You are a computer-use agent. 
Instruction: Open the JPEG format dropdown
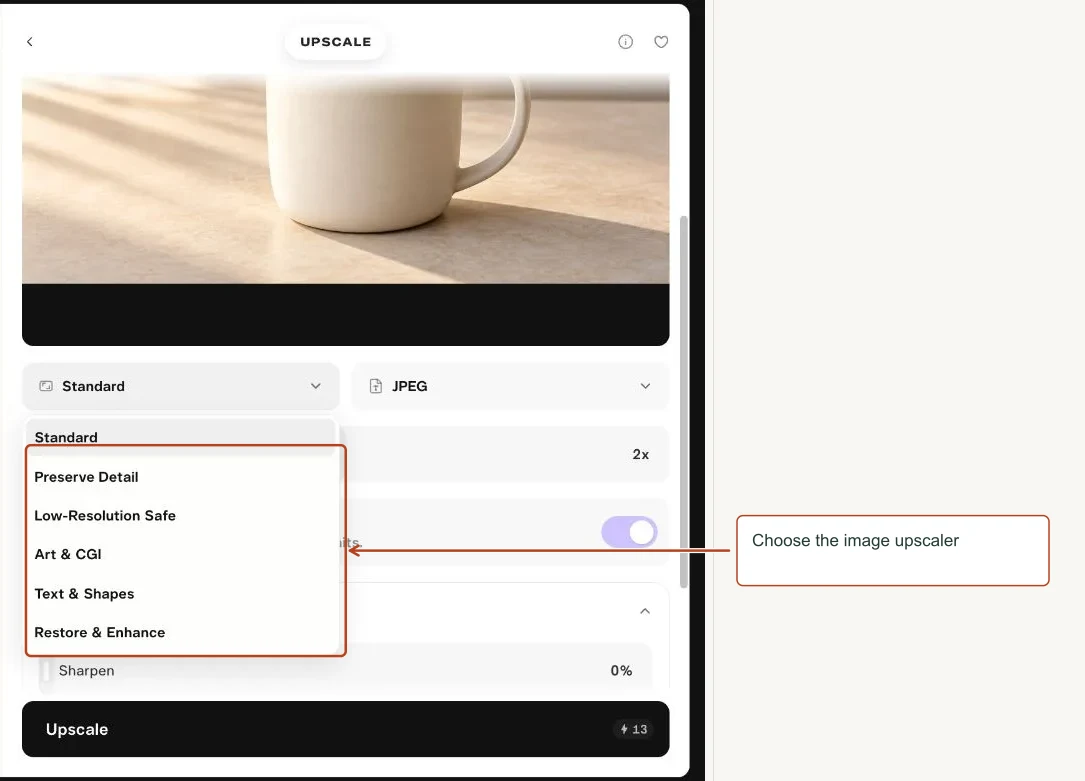point(511,386)
